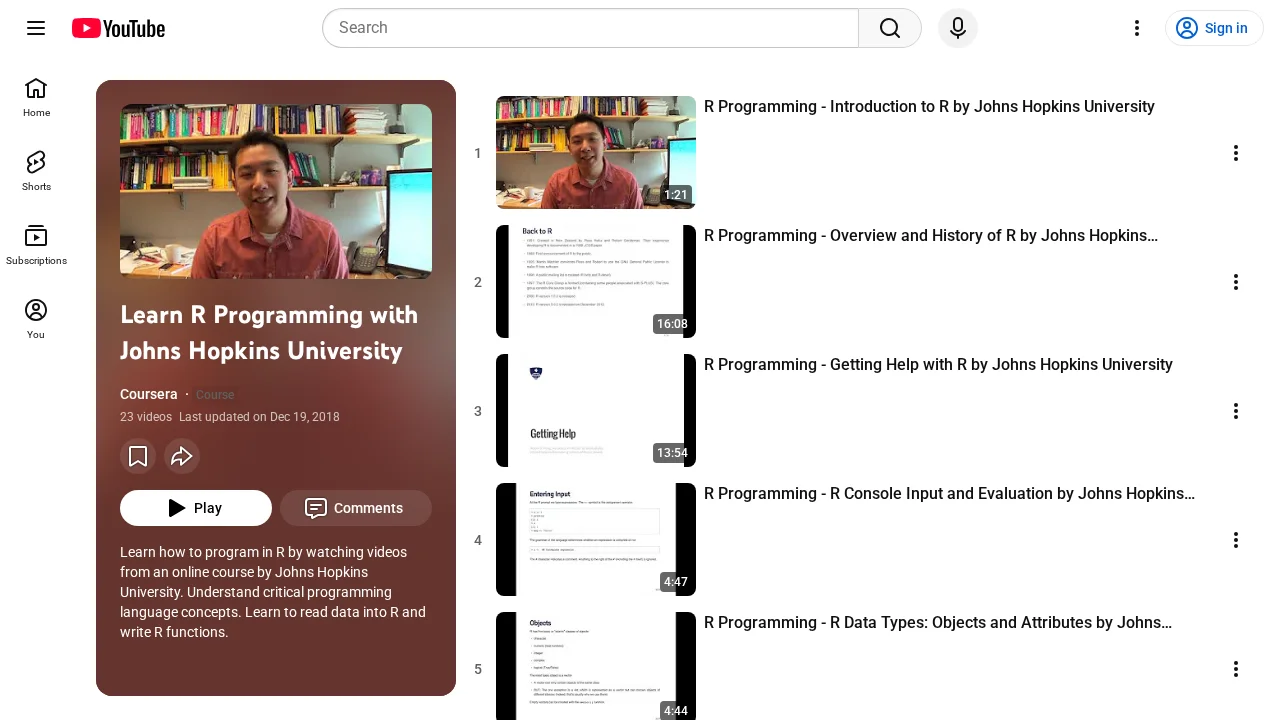Click the 'Course' label beside Coursera

click(x=215, y=395)
